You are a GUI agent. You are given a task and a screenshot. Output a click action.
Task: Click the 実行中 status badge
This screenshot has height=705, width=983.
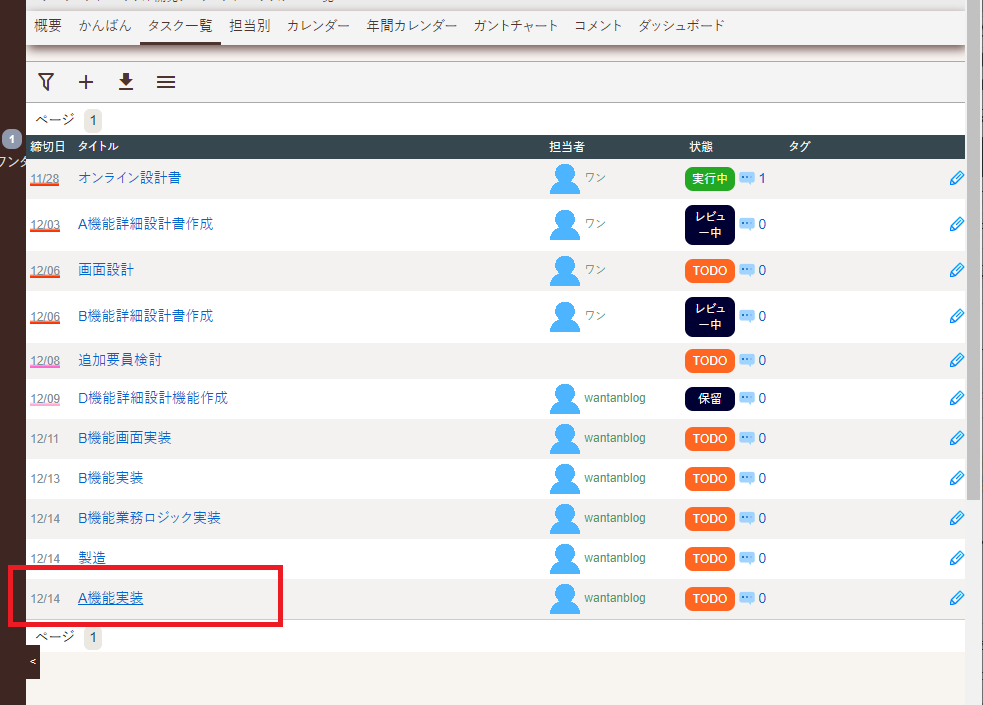(x=710, y=179)
